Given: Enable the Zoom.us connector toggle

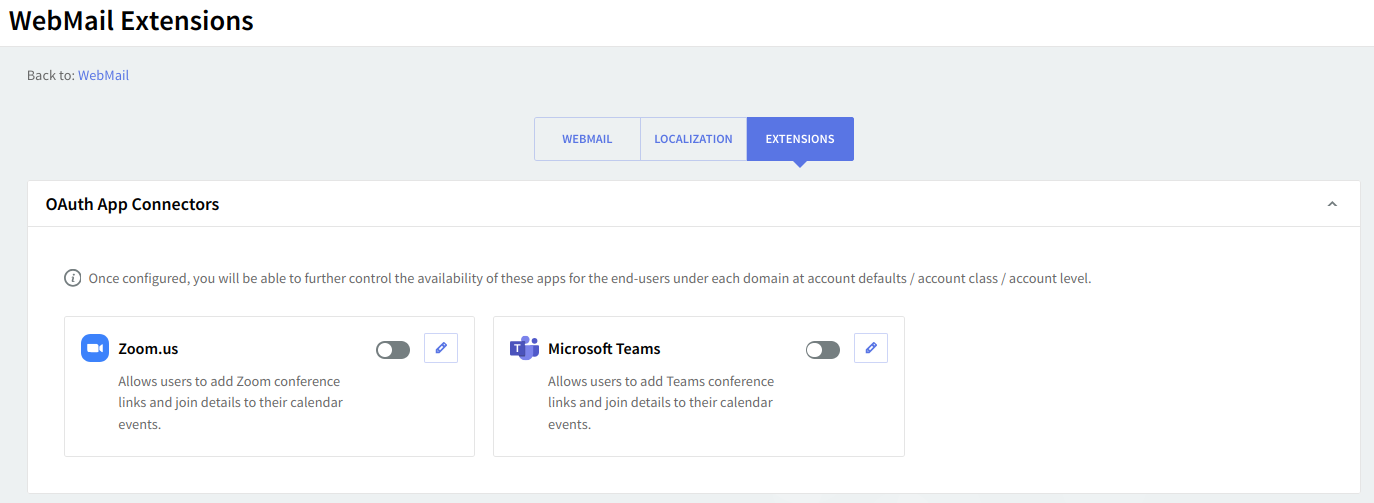Looking at the screenshot, I should click(393, 350).
